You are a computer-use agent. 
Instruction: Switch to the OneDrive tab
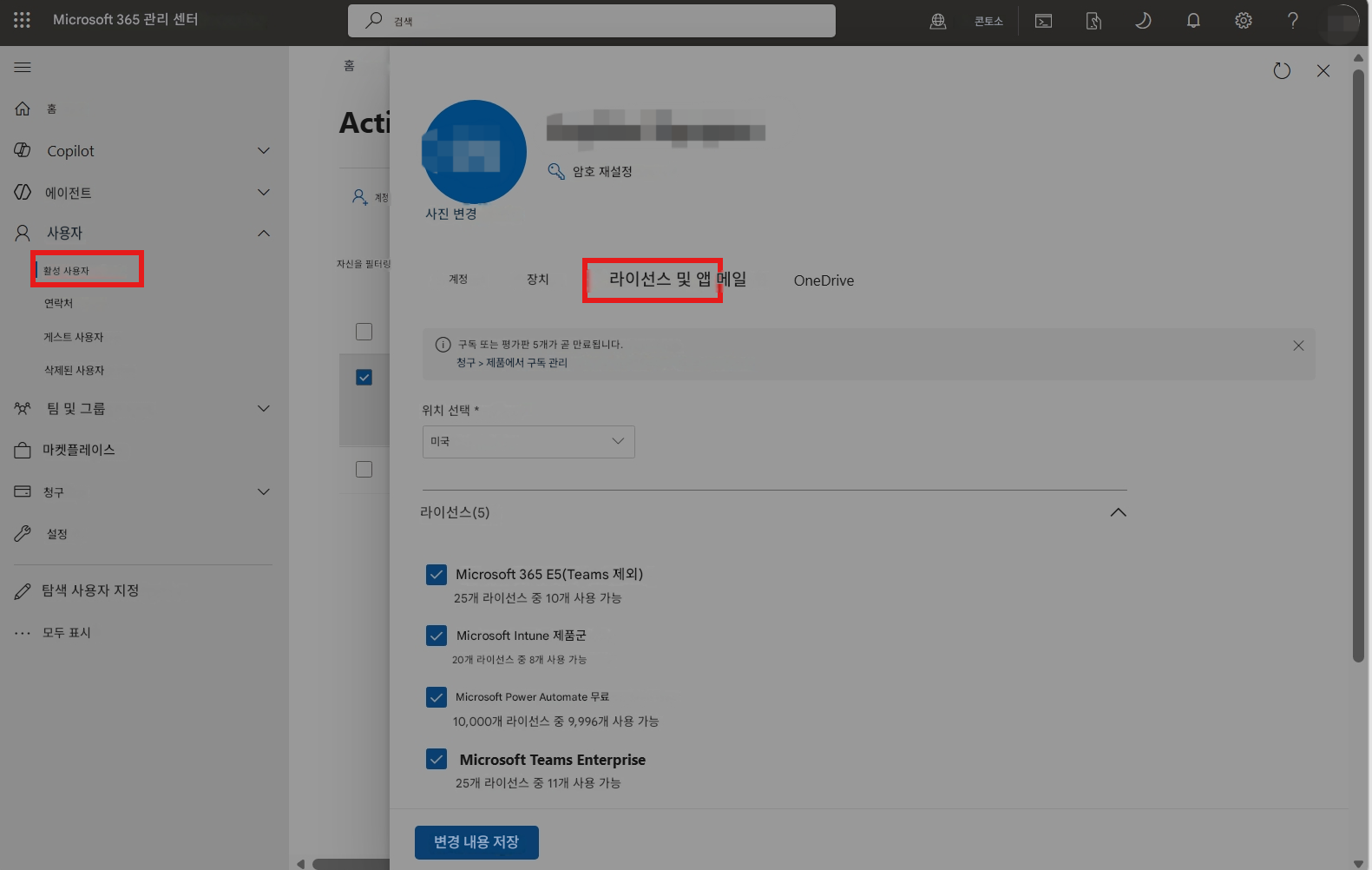tap(824, 280)
